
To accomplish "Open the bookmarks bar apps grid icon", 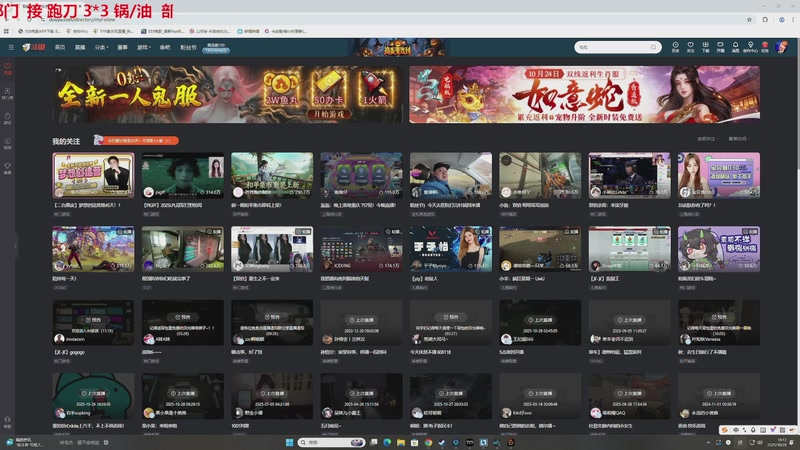I will 6,31.
